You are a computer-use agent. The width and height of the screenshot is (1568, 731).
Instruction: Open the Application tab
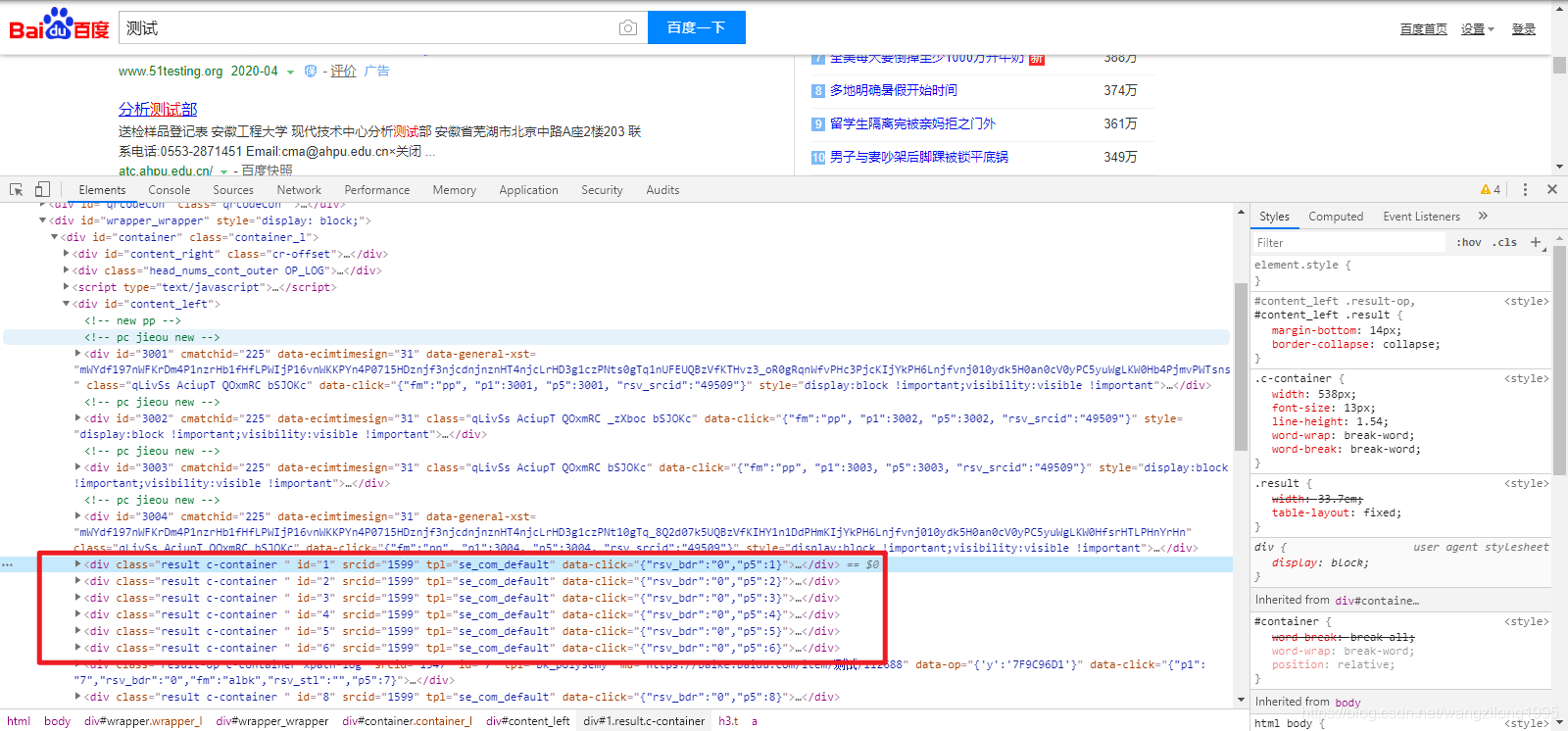(x=528, y=190)
